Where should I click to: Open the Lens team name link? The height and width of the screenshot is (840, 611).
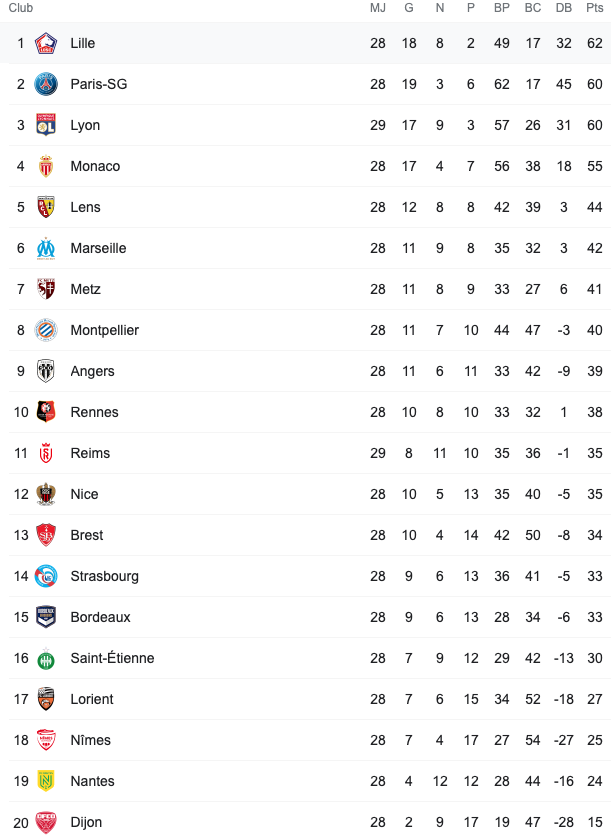[86, 207]
